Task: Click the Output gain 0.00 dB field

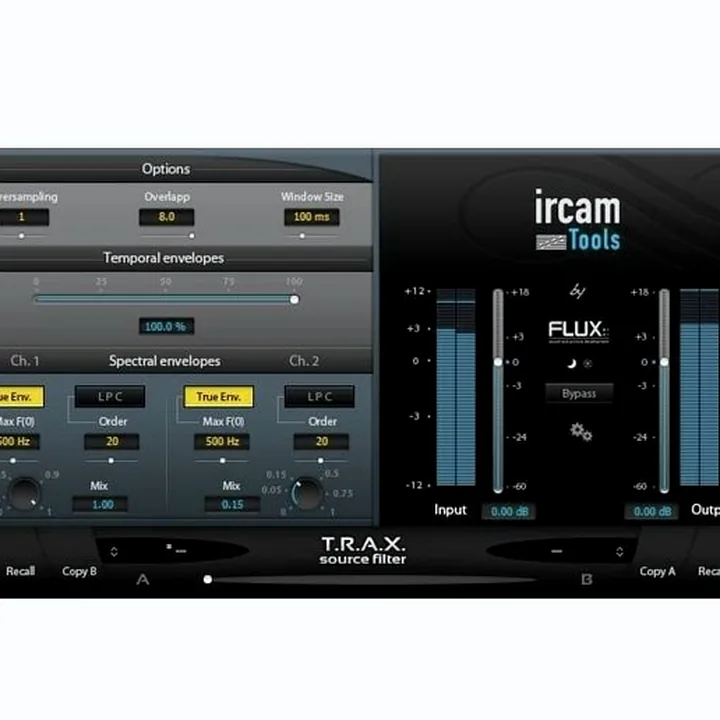Action: coord(652,512)
